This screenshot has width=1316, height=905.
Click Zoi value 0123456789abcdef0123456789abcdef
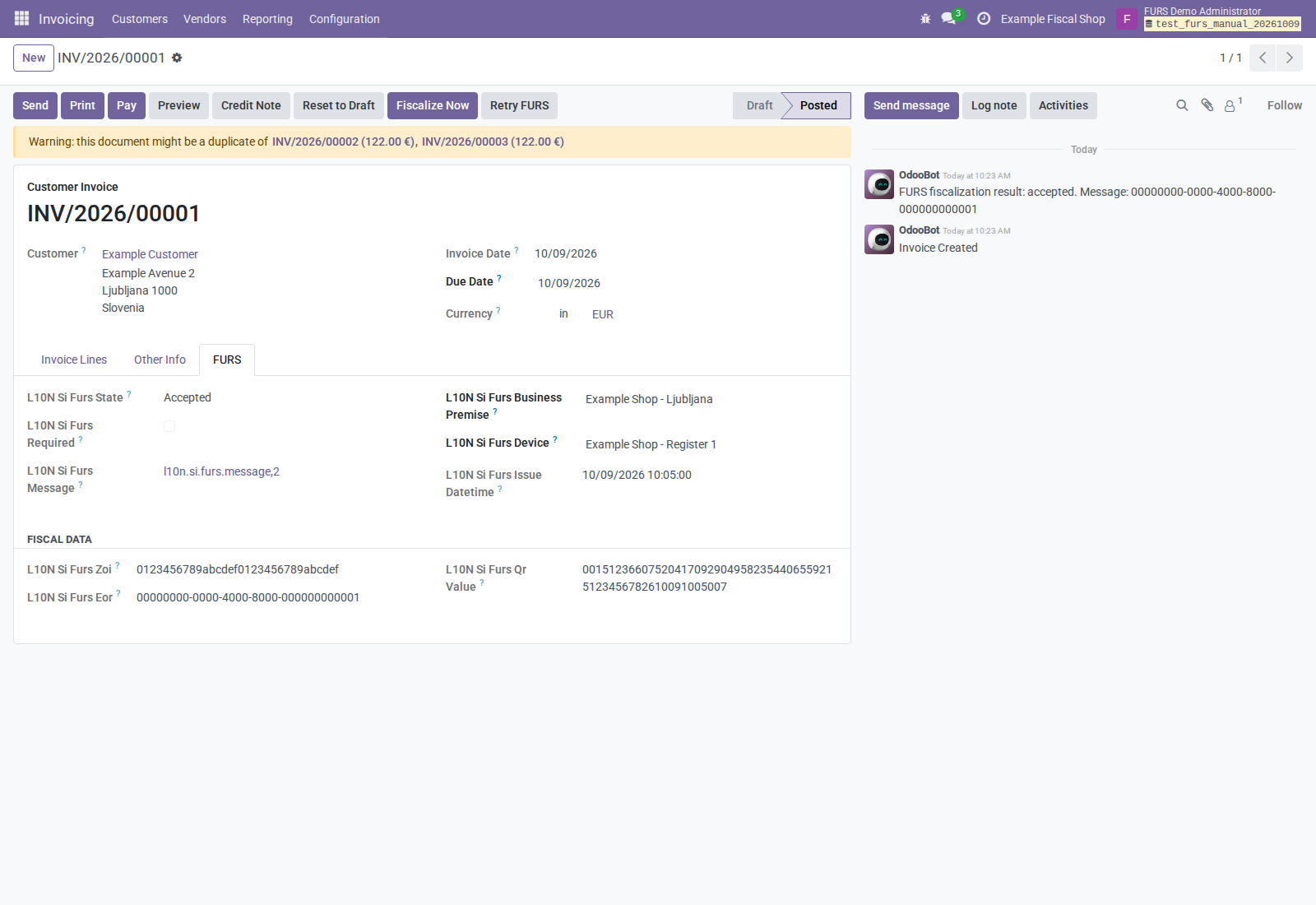pos(238,569)
